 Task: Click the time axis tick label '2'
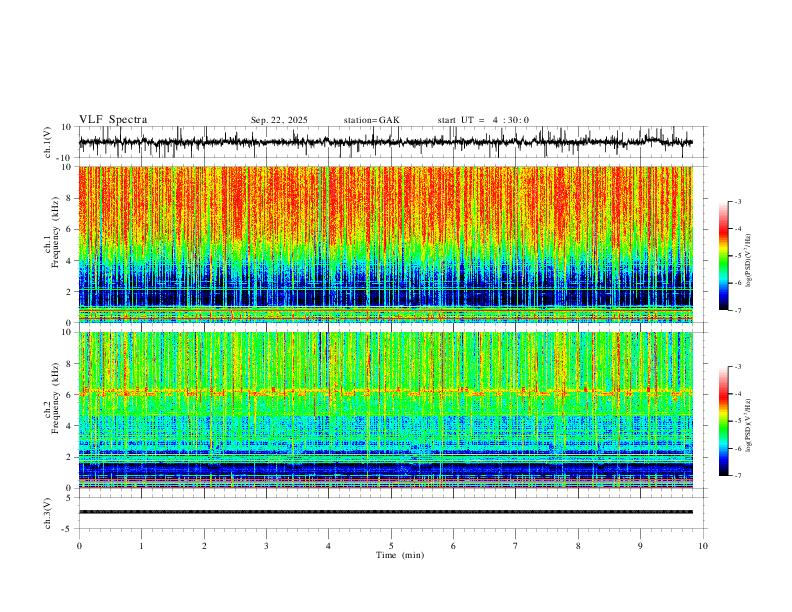[x=204, y=546]
